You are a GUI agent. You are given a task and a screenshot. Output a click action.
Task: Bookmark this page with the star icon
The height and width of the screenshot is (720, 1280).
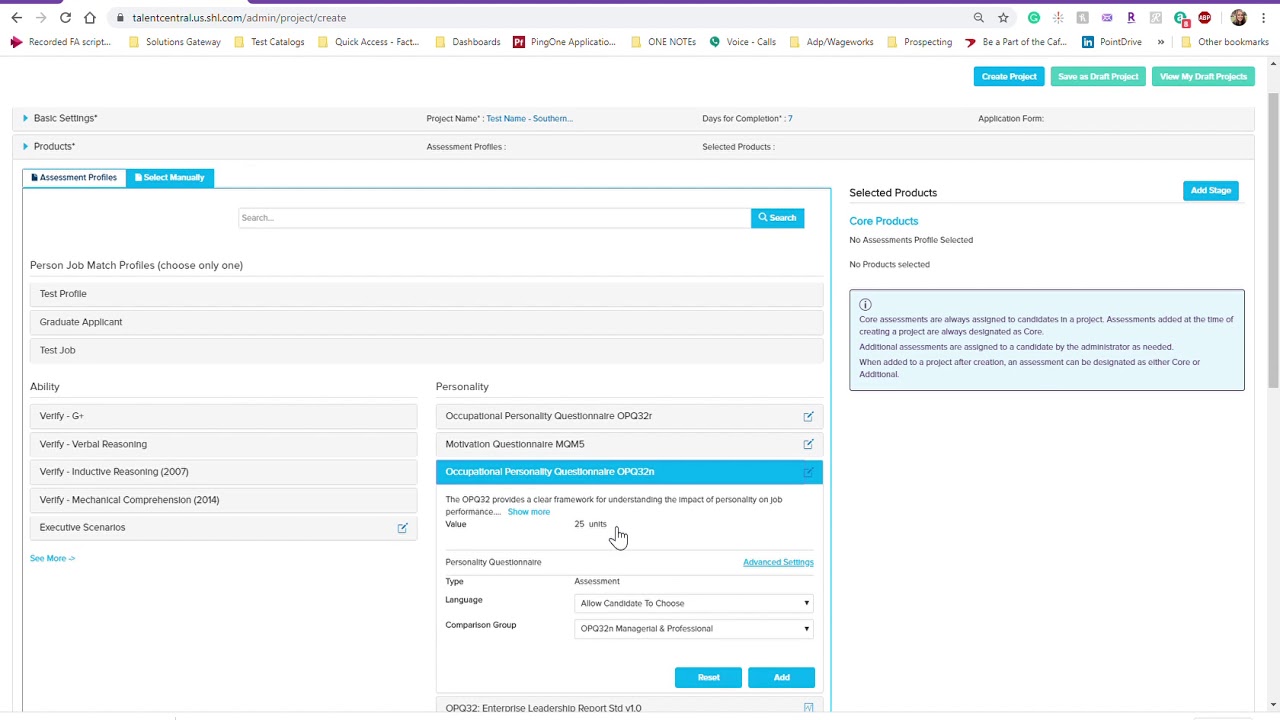[1003, 18]
